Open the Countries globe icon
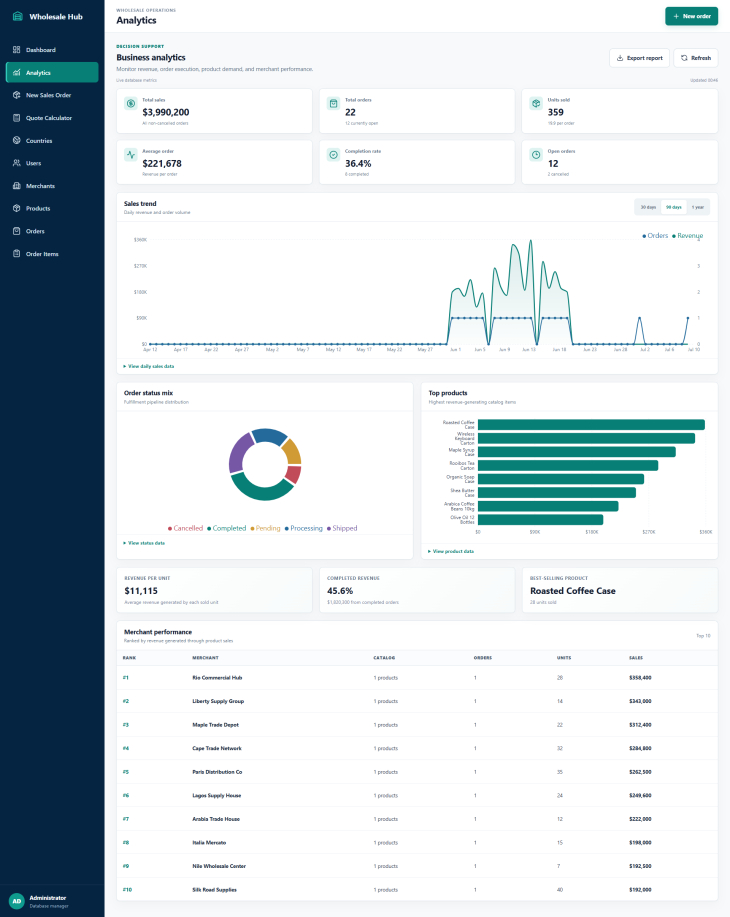The width and height of the screenshot is (730, 917). click(x=16, y=140)
